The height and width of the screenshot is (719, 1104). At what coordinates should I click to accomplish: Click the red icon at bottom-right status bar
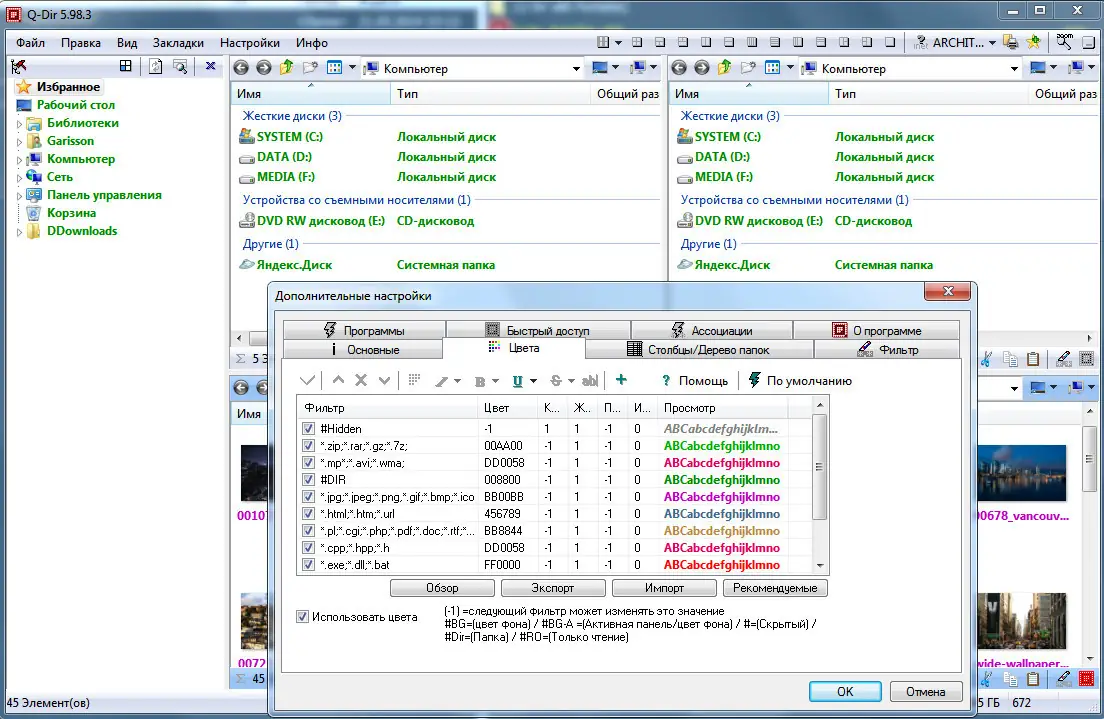(1086, 678)
